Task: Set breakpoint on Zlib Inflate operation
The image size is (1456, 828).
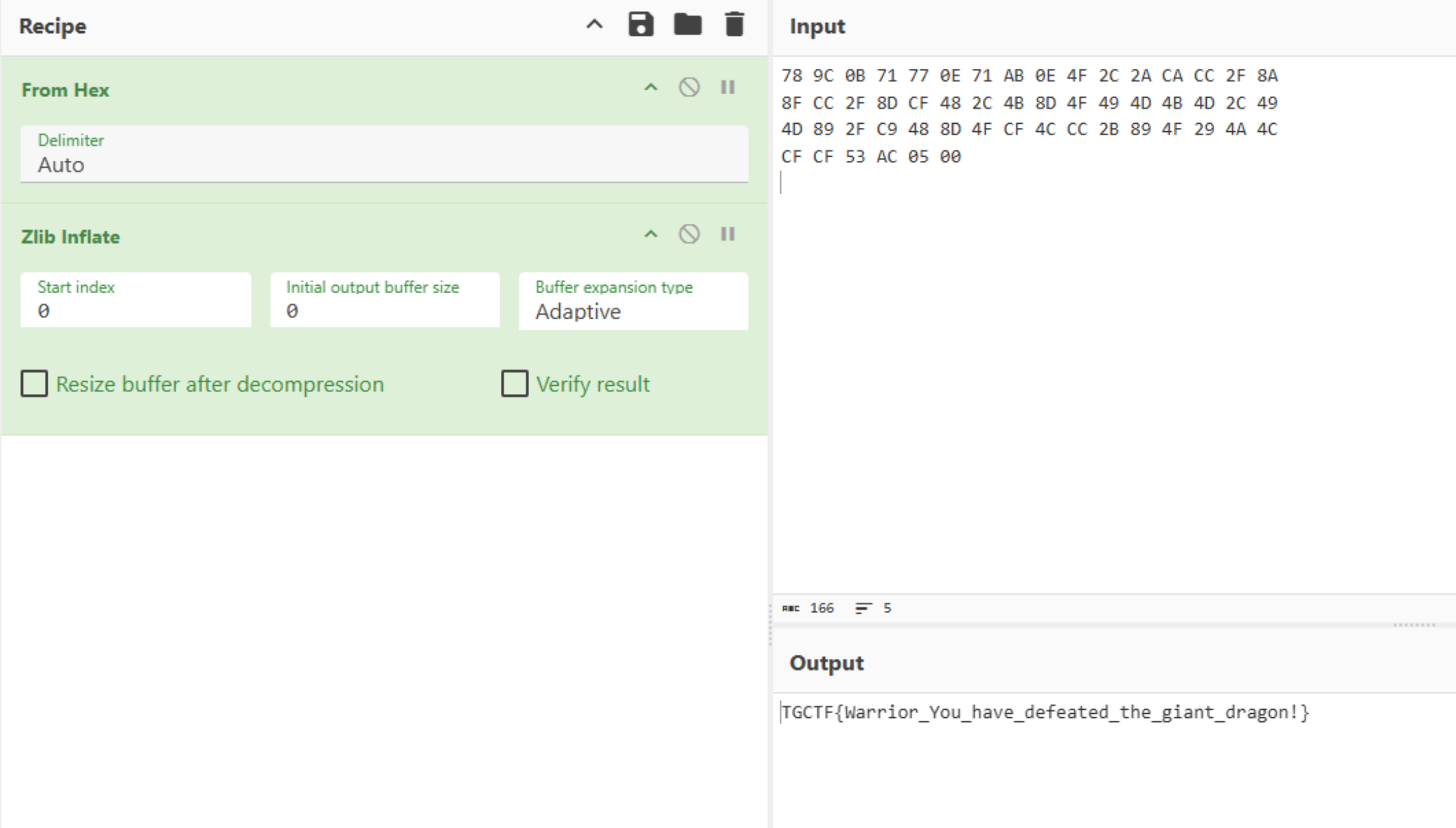Action: click(x=728, y=234)
